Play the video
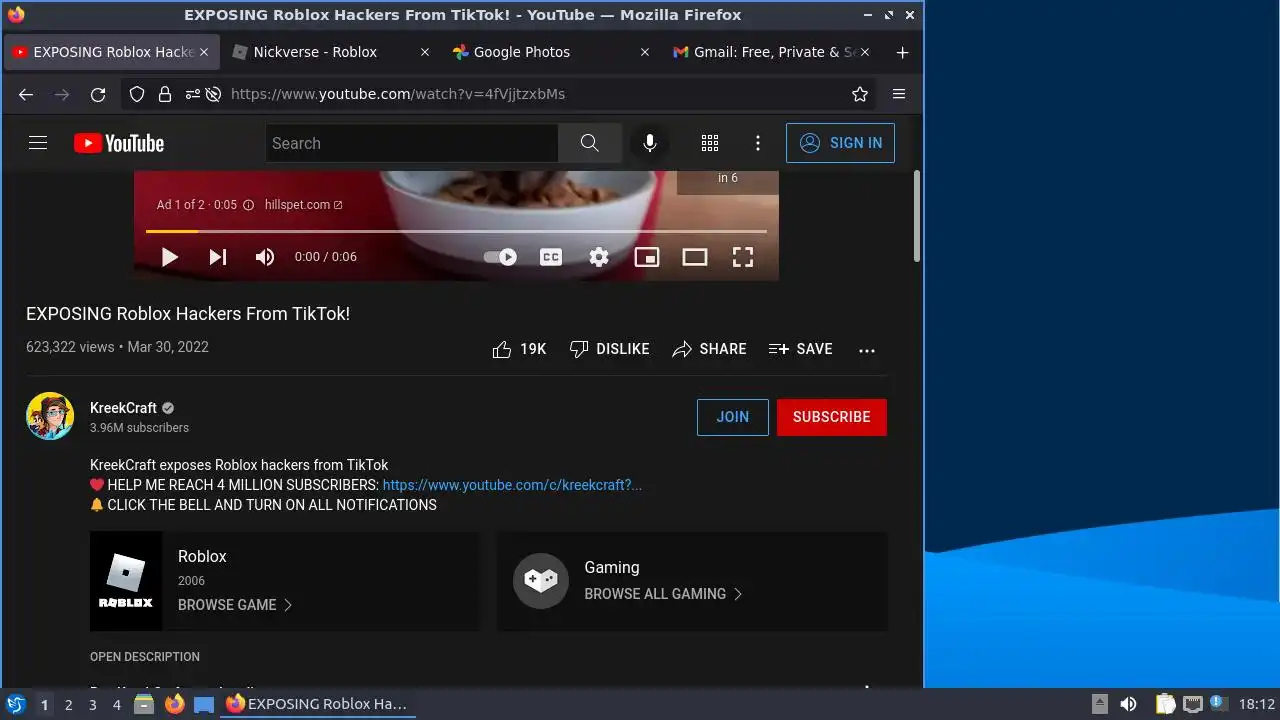Screen dimensions: 1280x720 pos(169,257)
